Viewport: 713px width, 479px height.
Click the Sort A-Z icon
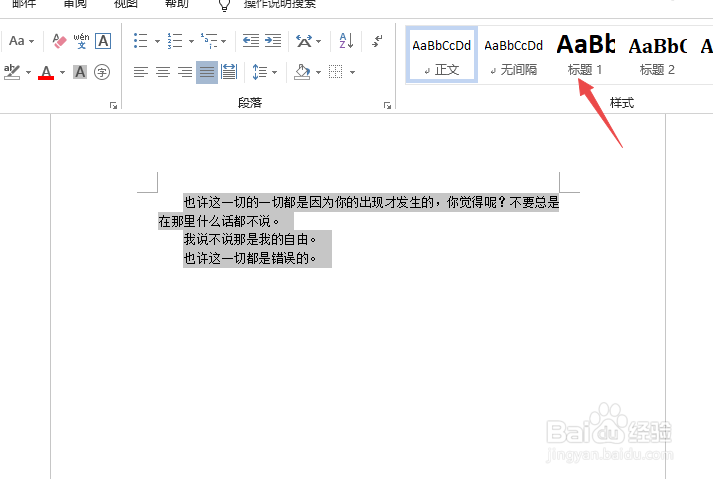[346, 41]
